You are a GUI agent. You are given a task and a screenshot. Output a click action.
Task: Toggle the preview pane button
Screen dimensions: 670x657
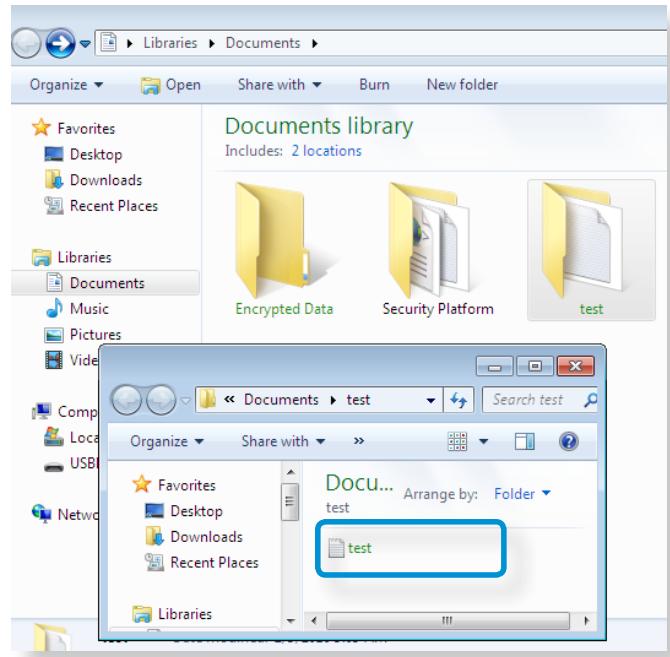tap(525, 441)
